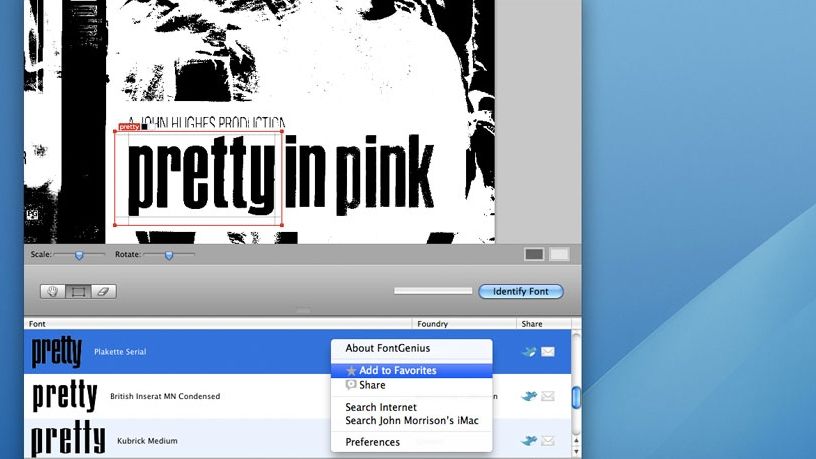This screenshot has height=459, width=816.
Task: Click the Scale slider handle
Action: pos(78,255)
